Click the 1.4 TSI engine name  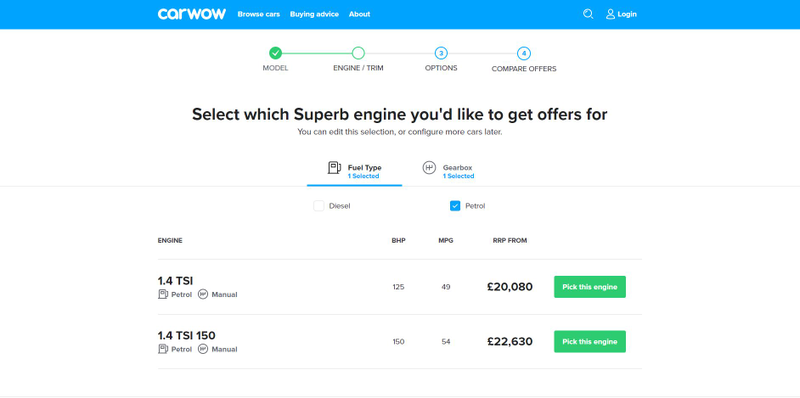176,281
